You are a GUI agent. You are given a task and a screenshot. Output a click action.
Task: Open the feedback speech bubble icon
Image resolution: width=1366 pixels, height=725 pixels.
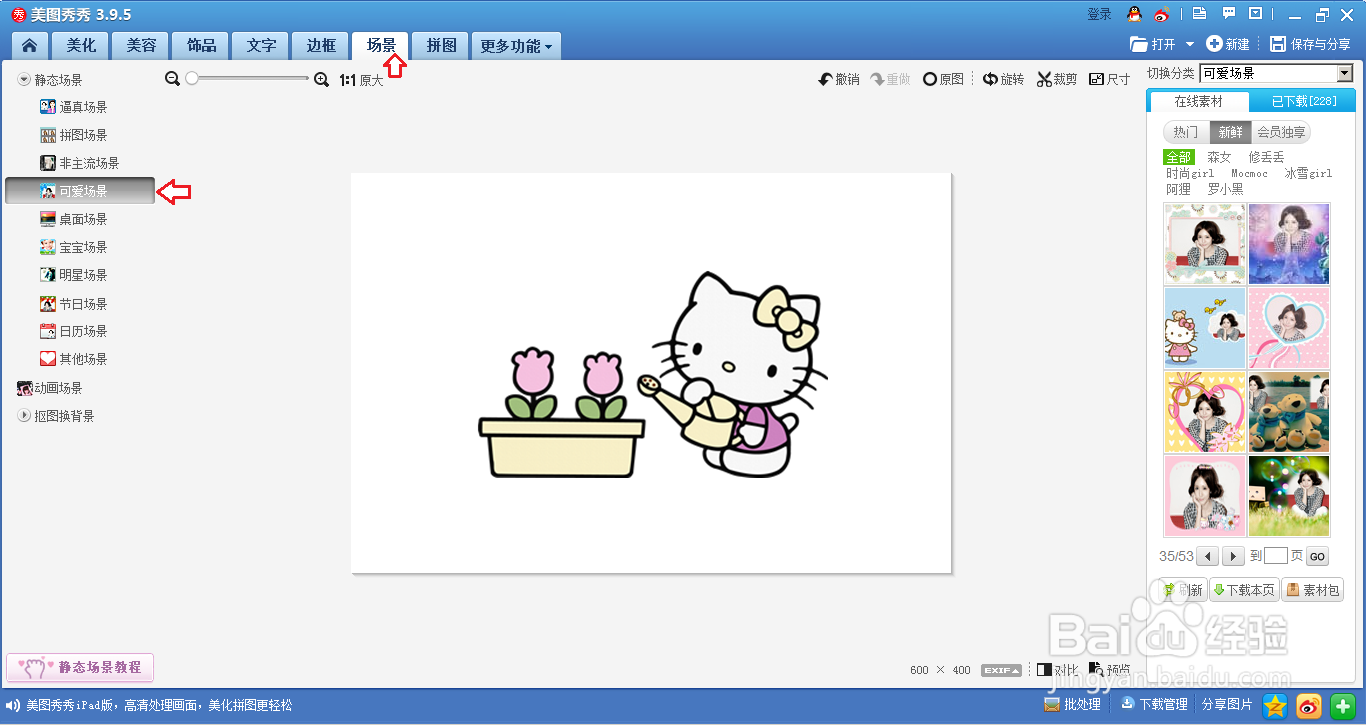click(1229, 14)
